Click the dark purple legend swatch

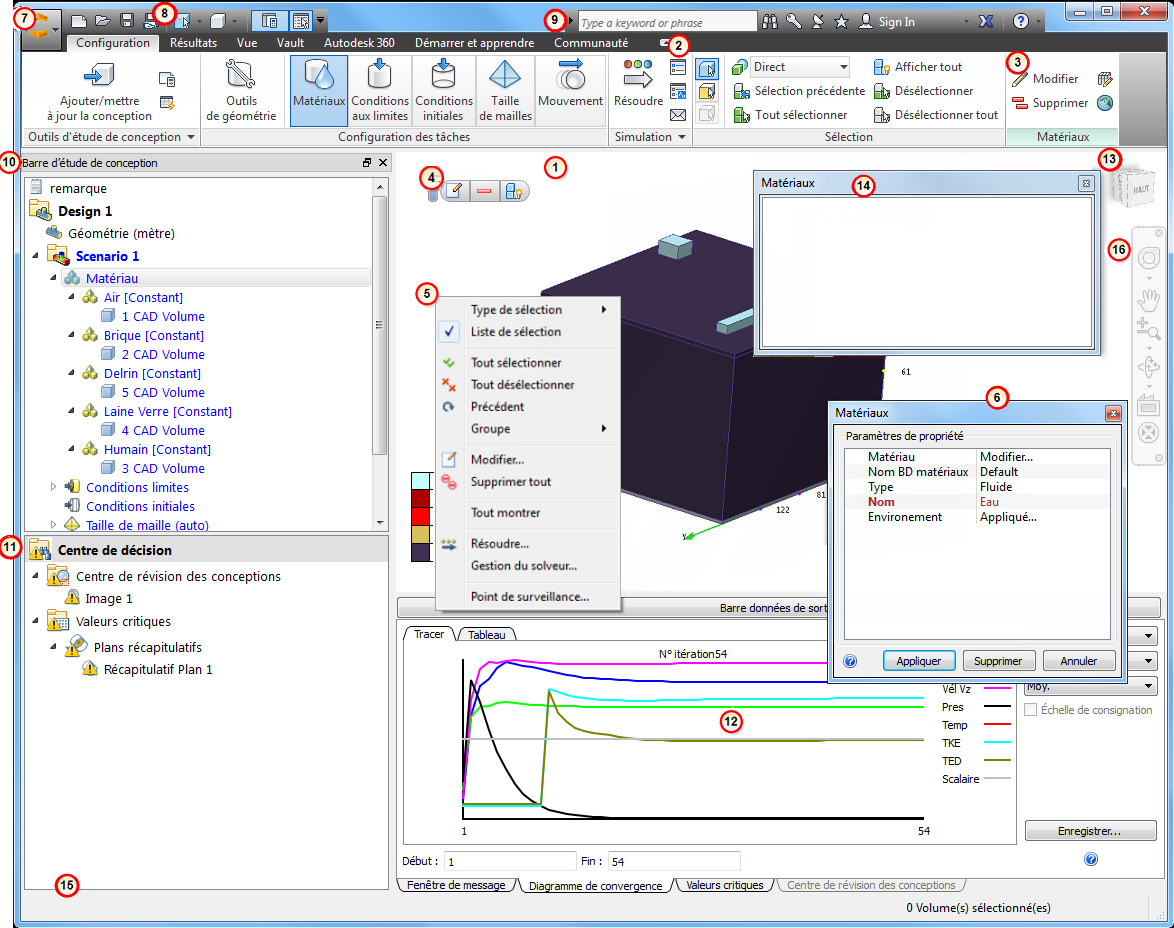(x=421, y=553)
